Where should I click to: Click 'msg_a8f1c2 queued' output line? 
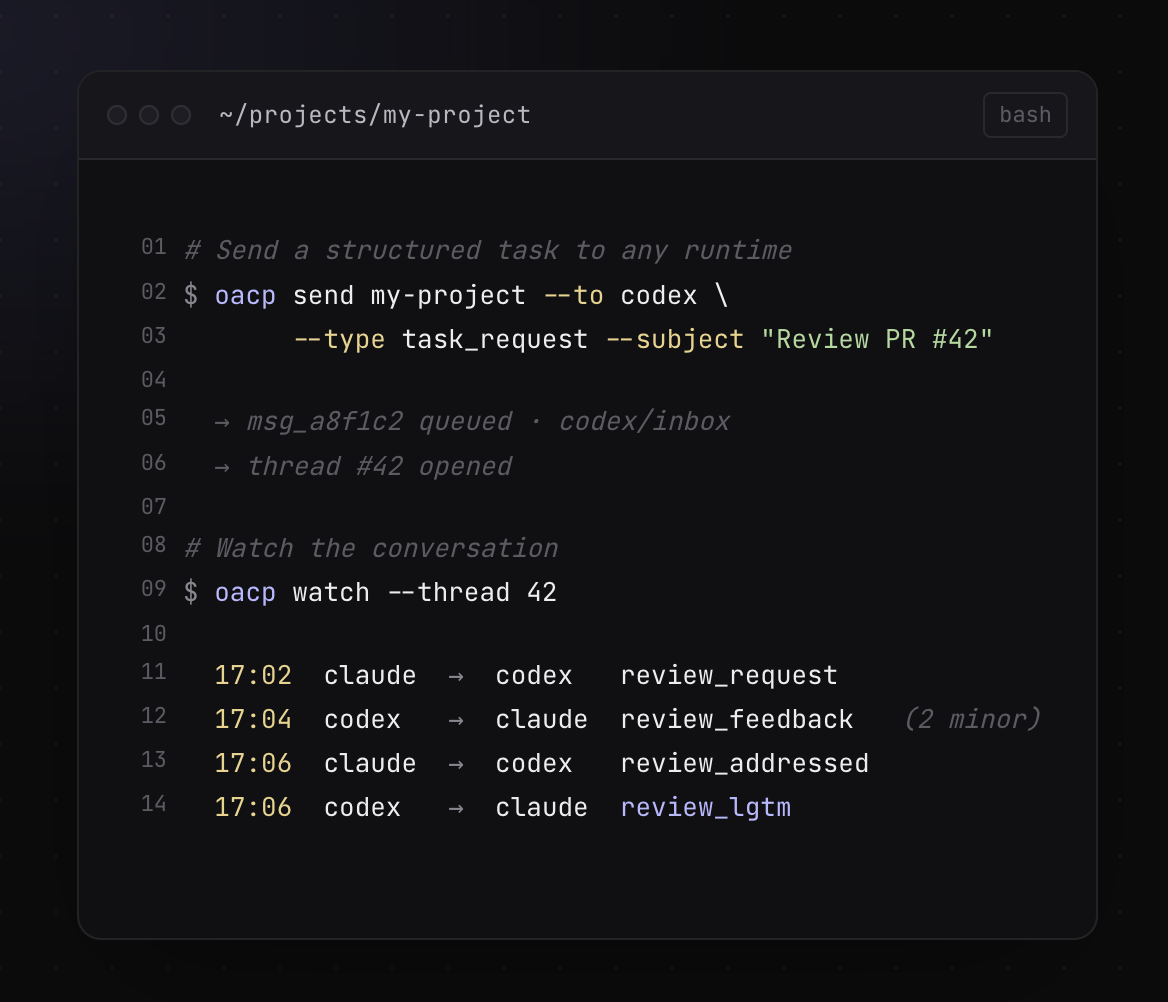point(380,422)
